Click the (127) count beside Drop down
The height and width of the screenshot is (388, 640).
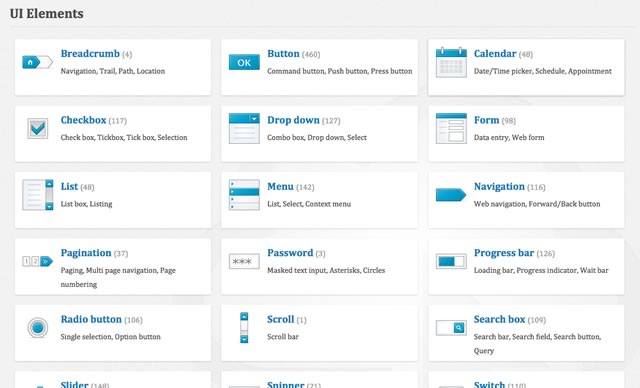coord(331,121)
